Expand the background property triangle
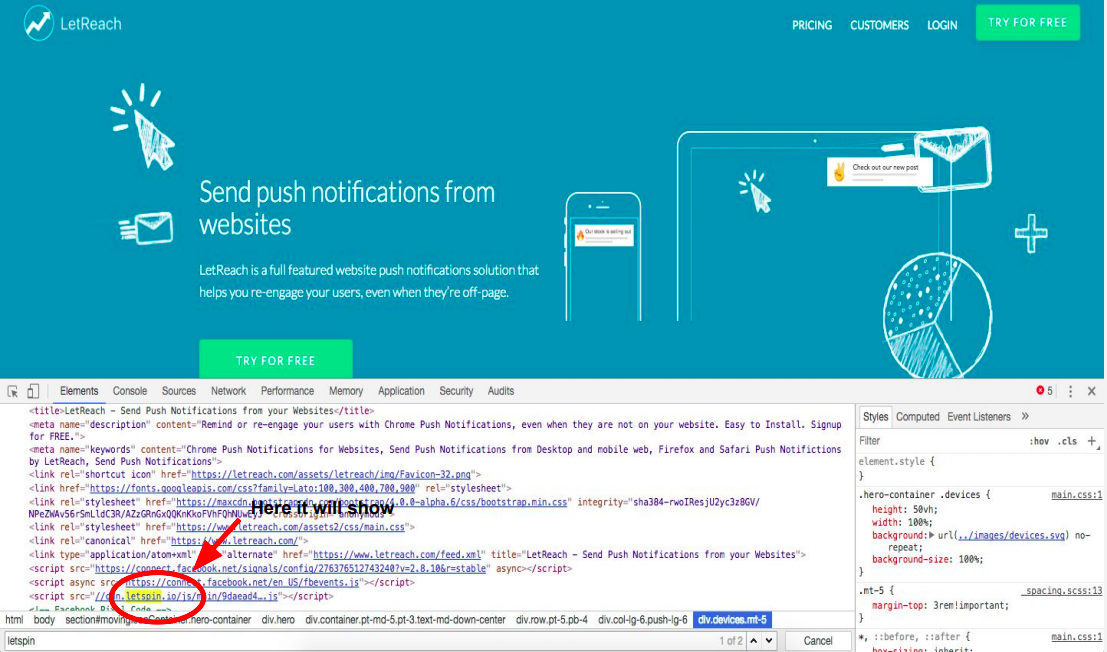Screen dimensions: 1107x652 [x=931, y=536]
